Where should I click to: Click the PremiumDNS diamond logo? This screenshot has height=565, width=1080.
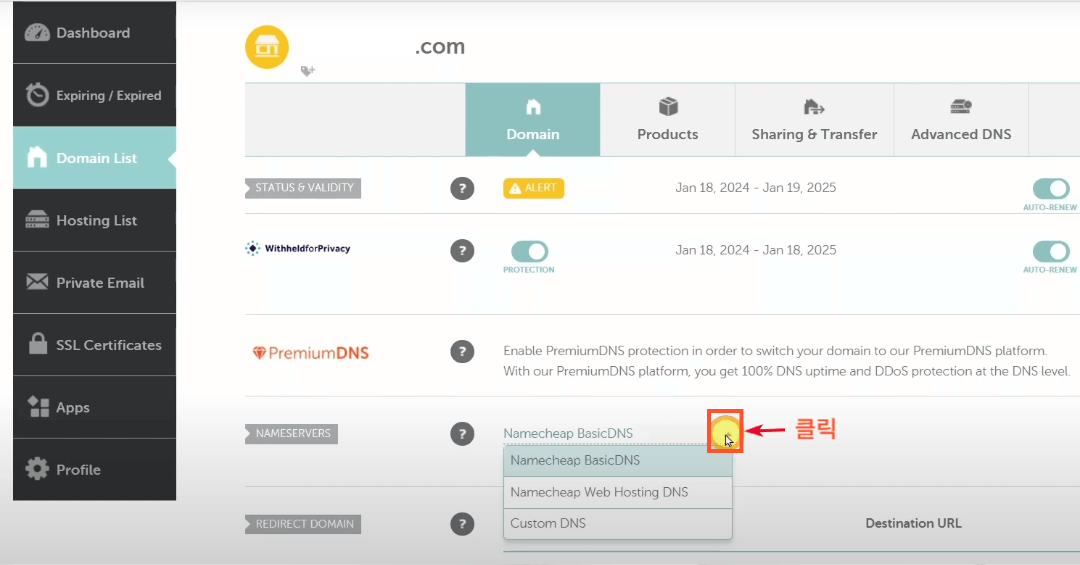click(311, 353)
